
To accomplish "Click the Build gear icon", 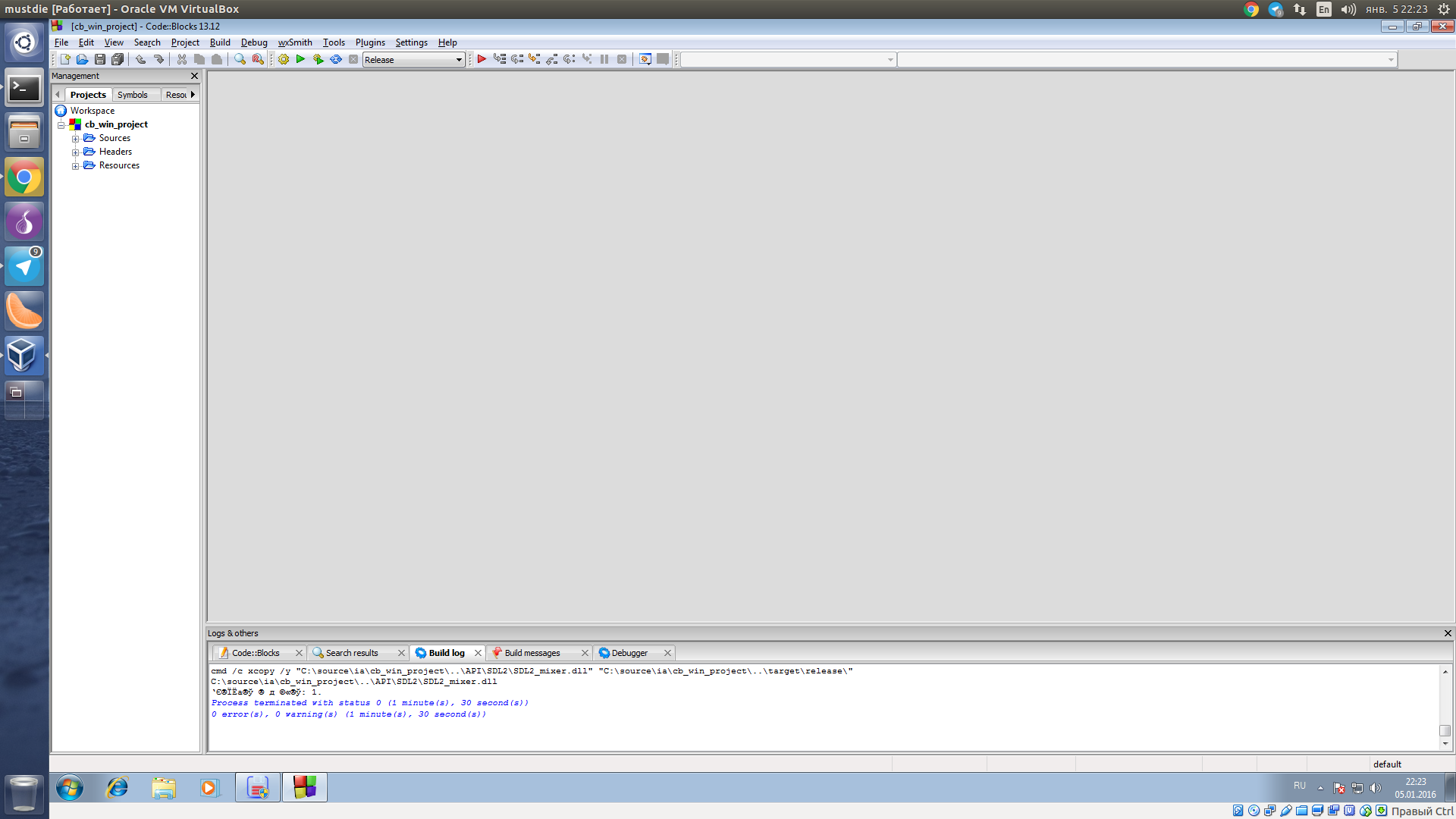I will click(284, 59).
